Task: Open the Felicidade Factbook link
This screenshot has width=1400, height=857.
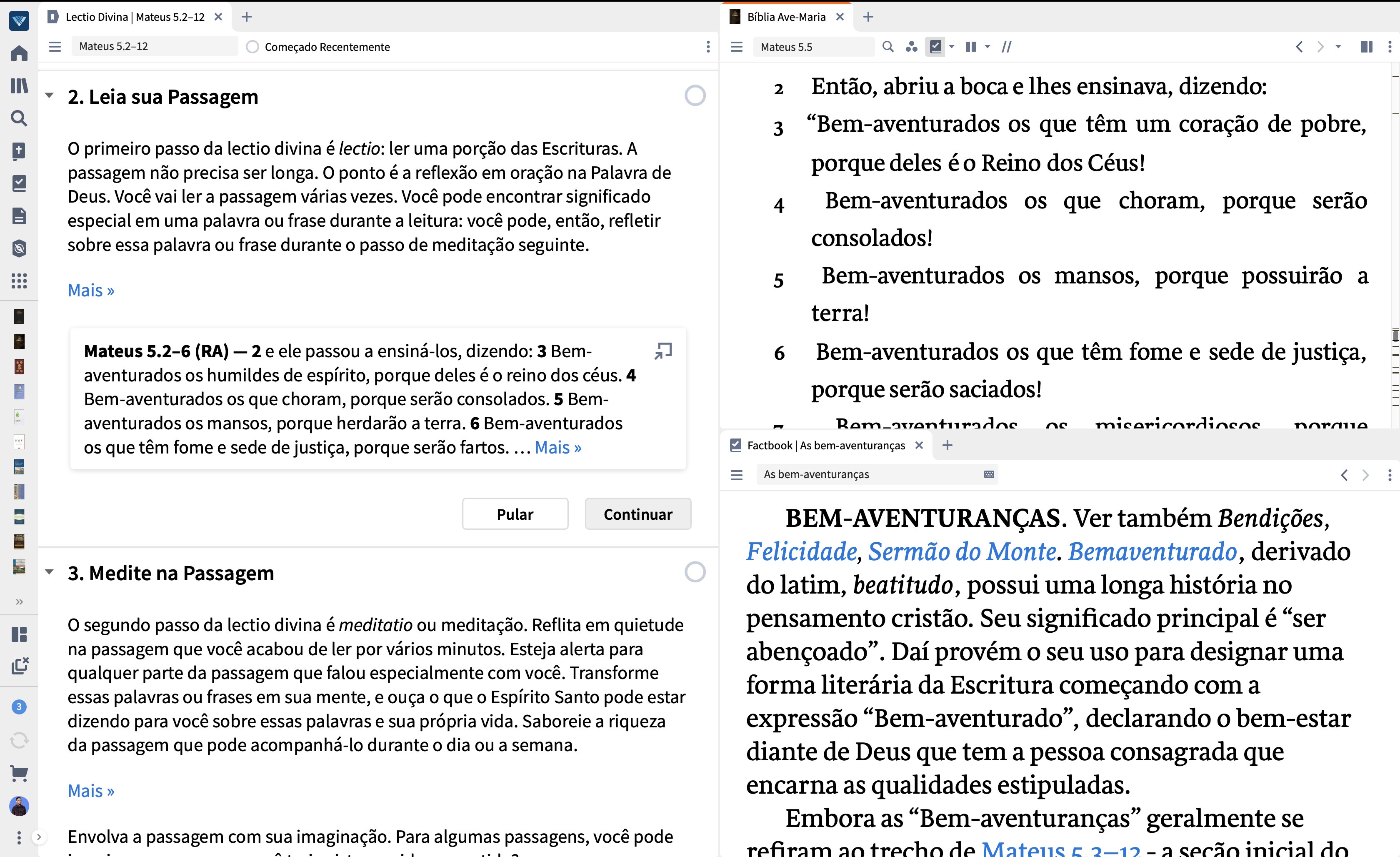Action: pyautogui.click(x=801, y=551)
